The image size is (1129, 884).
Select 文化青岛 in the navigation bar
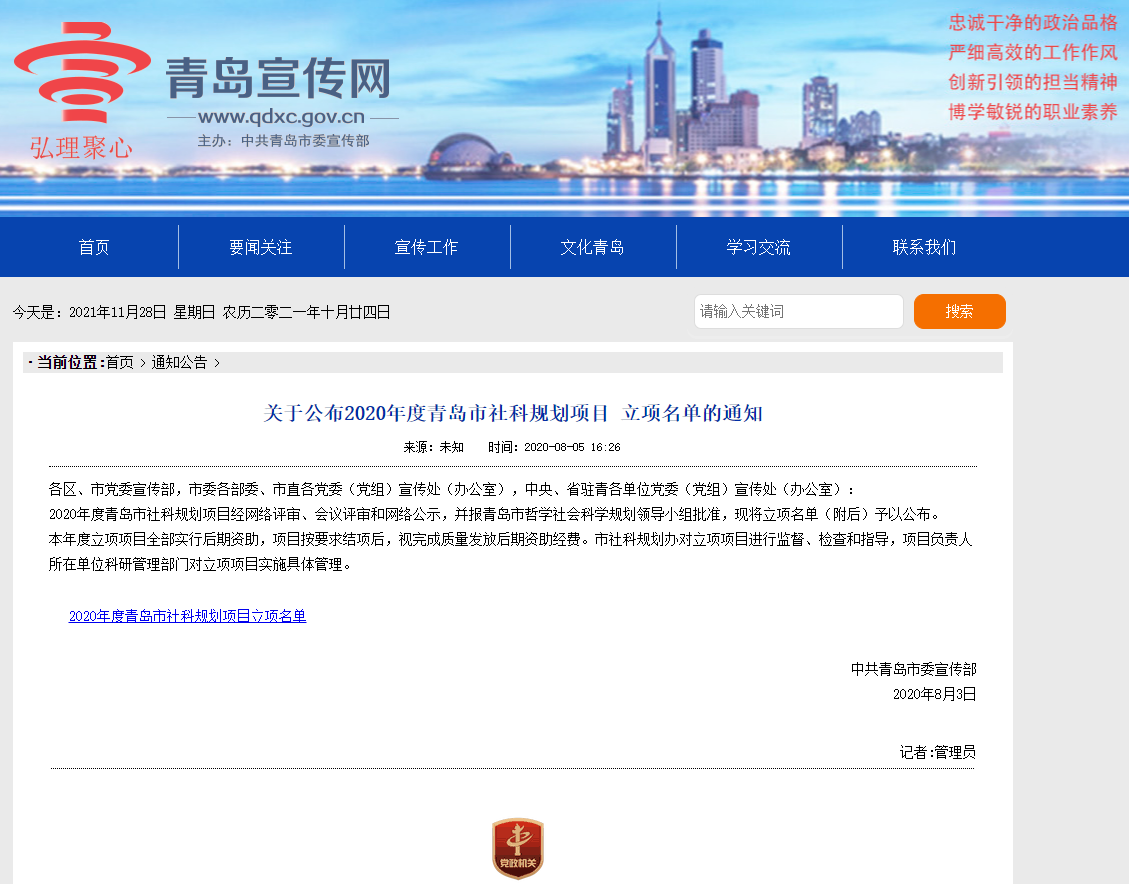pos(593,247)
